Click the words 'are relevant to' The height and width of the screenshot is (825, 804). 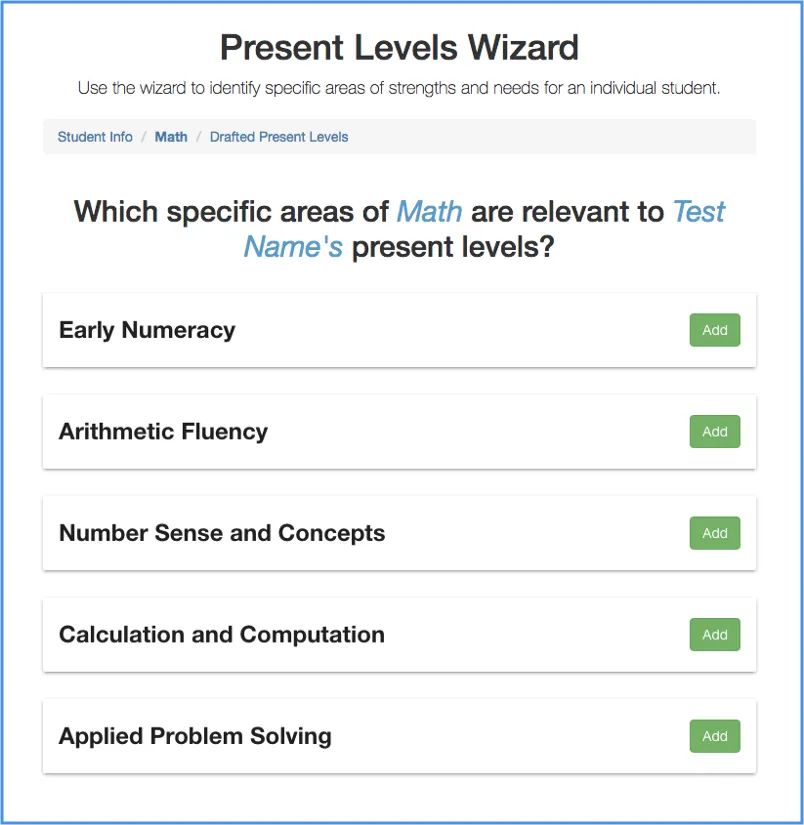[x=567, y=212]
